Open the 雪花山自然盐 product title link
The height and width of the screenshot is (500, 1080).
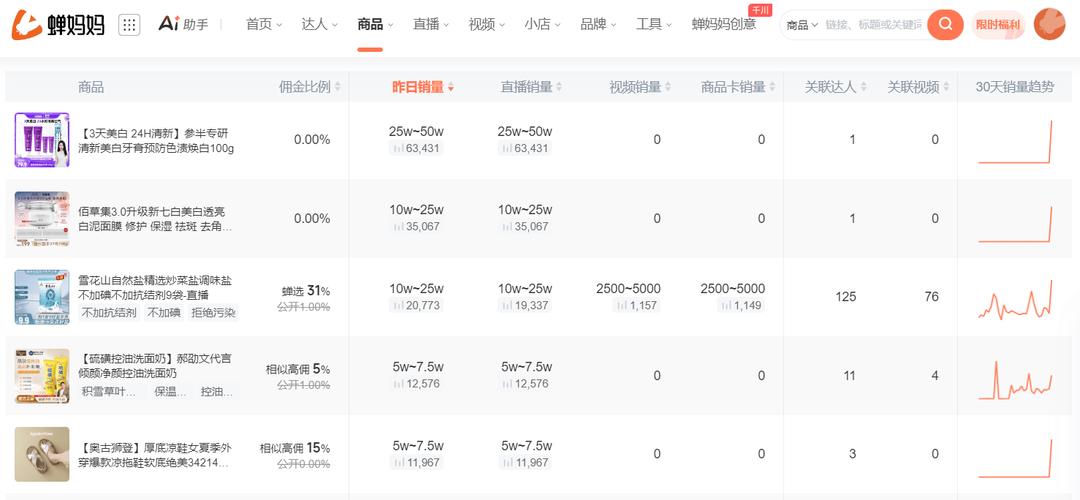pos(157,288)
